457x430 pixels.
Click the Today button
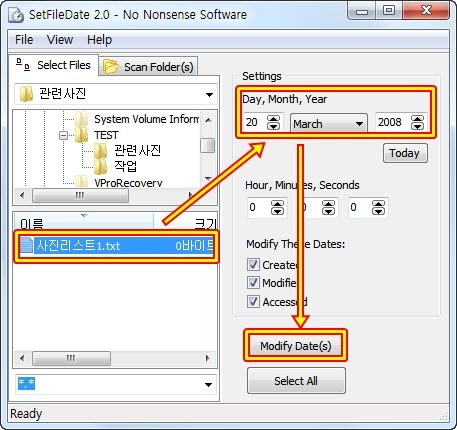click(405, 153)
